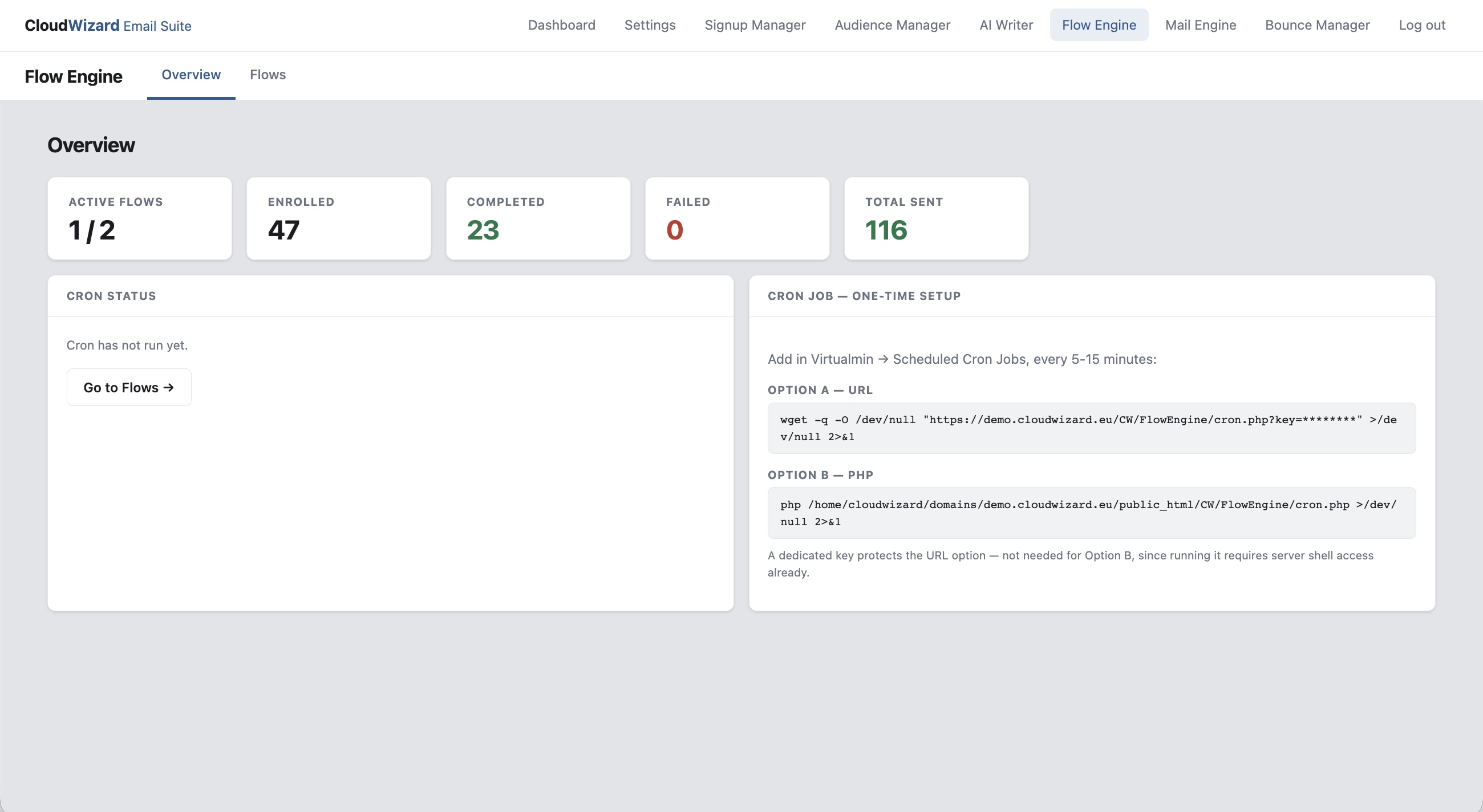The width and height of the screenshot is (1483, 812).
Task: Click the Active Flows 1/2 card
Action: [x=140, y=219]
